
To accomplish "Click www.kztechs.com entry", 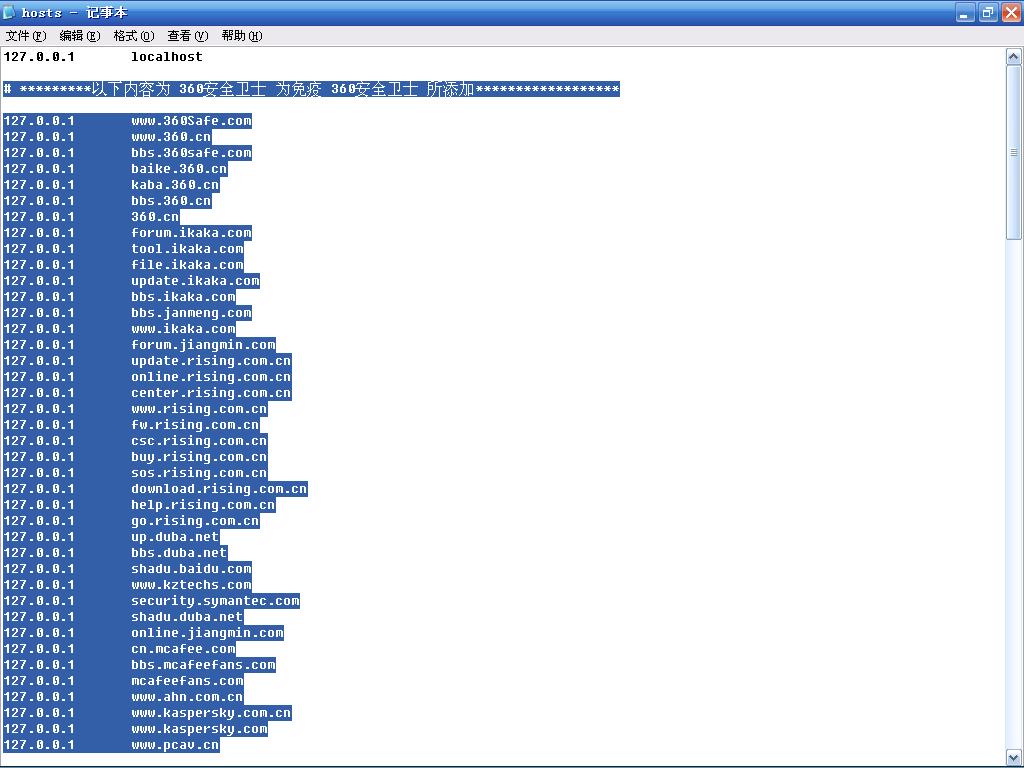I will coord(191,585).
